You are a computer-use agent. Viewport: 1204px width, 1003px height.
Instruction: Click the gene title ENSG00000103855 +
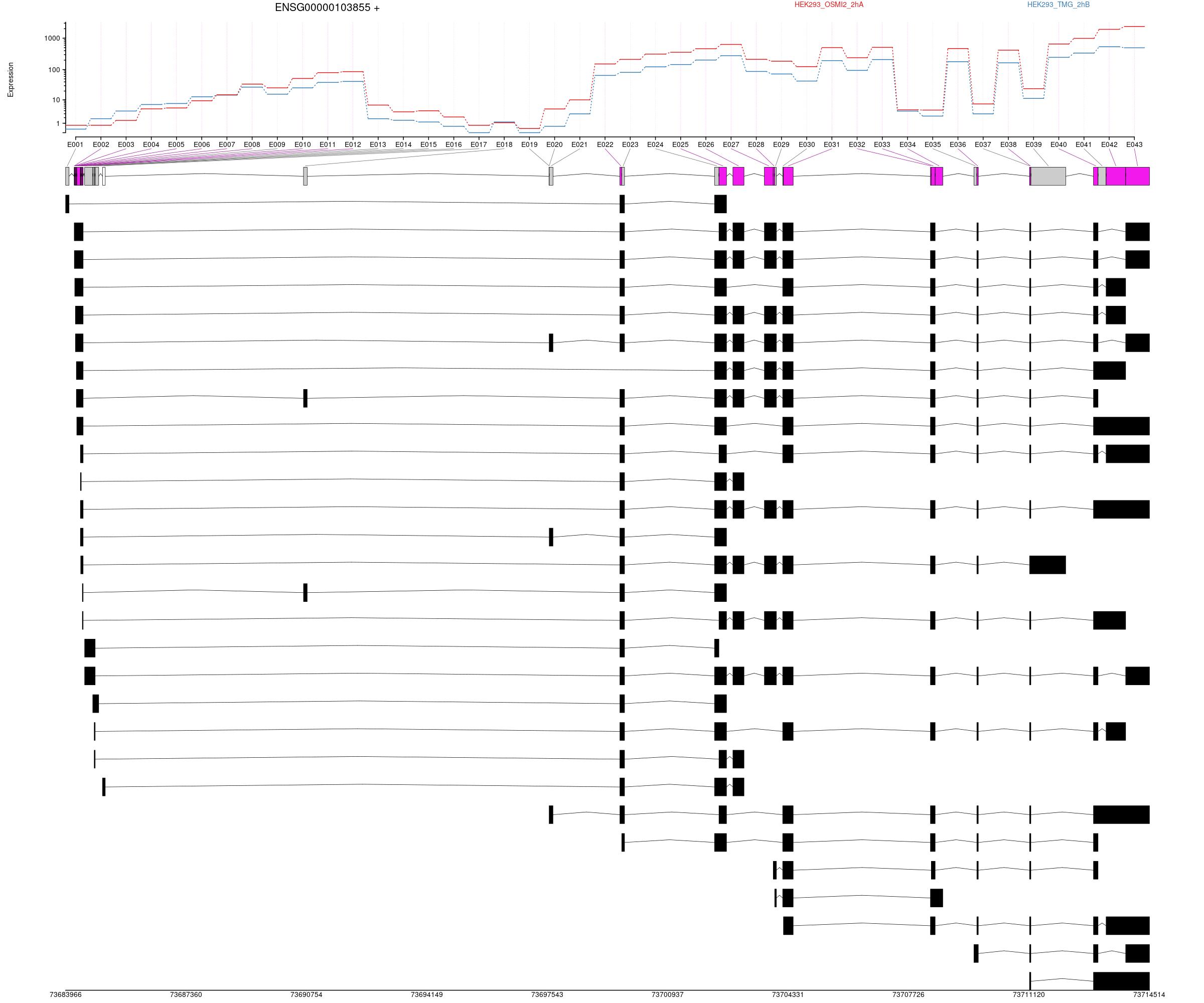[327, 8]
